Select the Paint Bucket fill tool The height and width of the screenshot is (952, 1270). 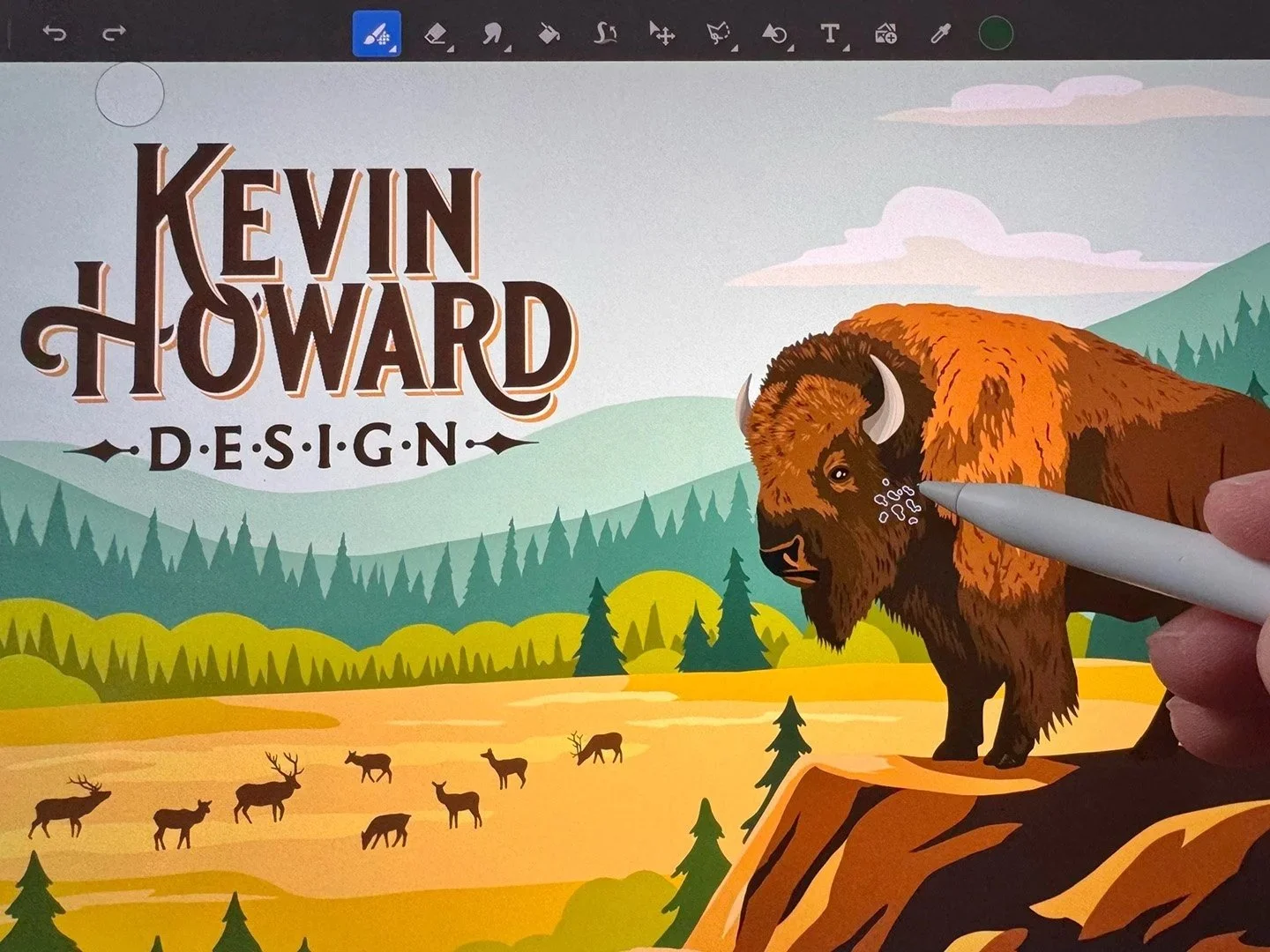point(549,34)
